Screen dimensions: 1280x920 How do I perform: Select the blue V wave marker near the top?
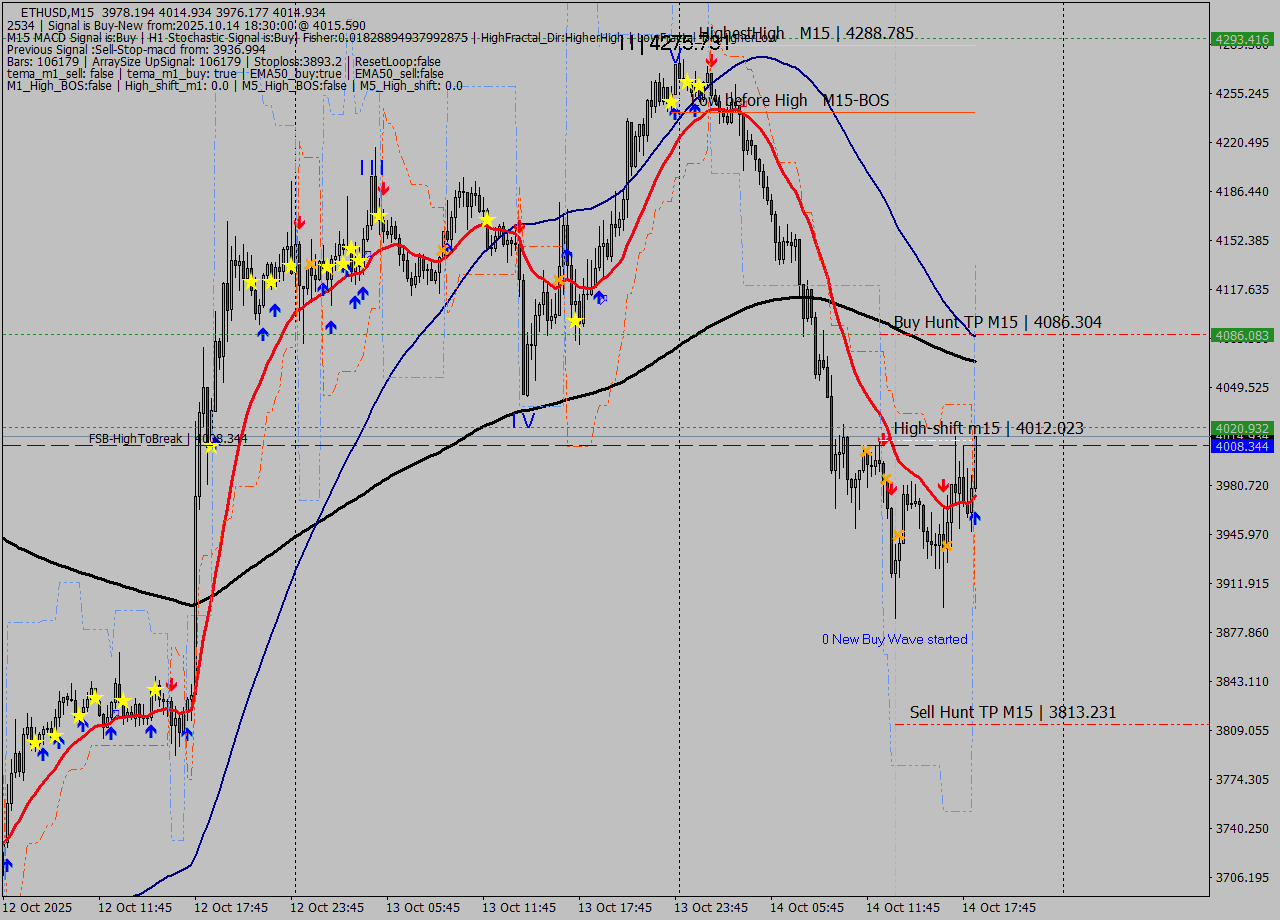(x=676, y=55)
